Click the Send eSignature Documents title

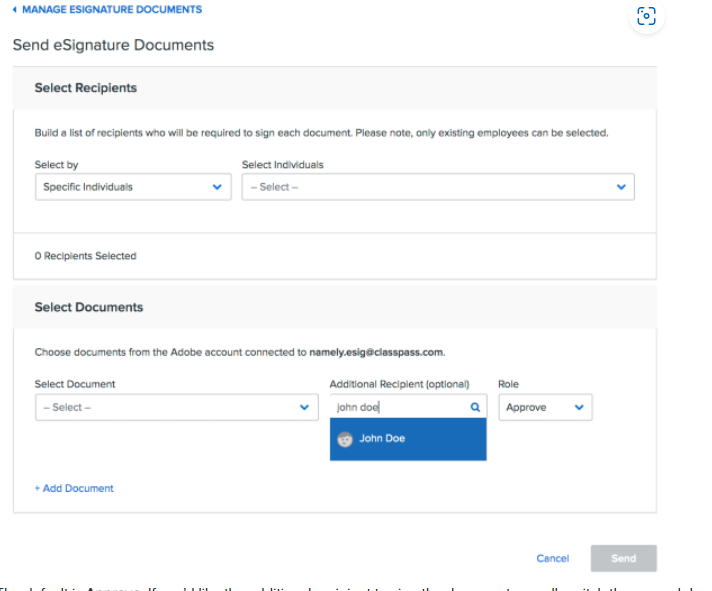pos(113,45)
